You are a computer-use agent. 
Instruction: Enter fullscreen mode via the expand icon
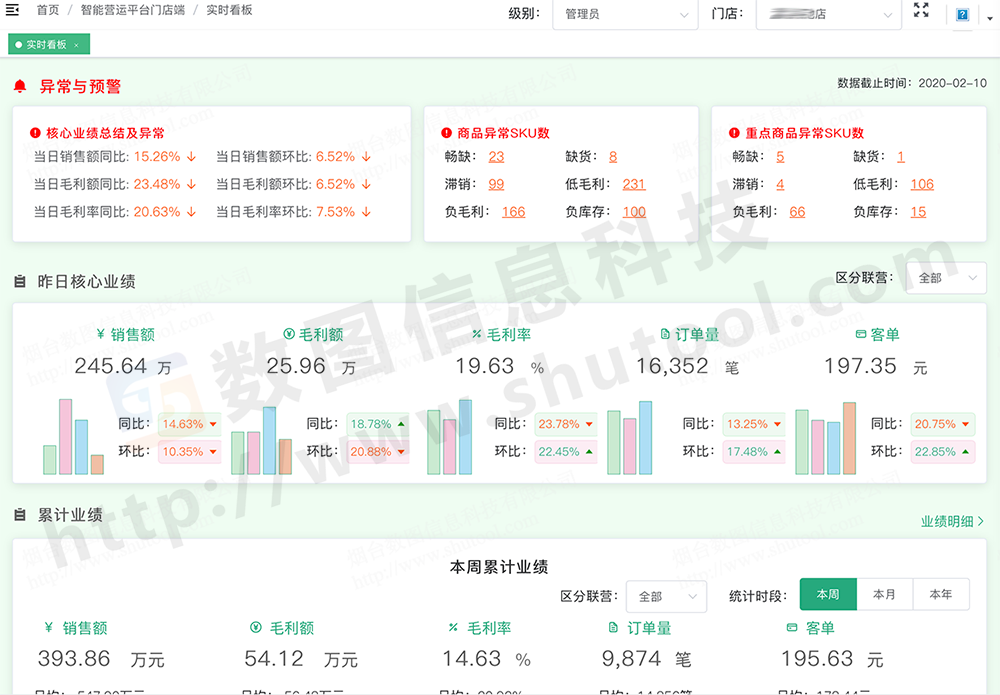point(921,11)
